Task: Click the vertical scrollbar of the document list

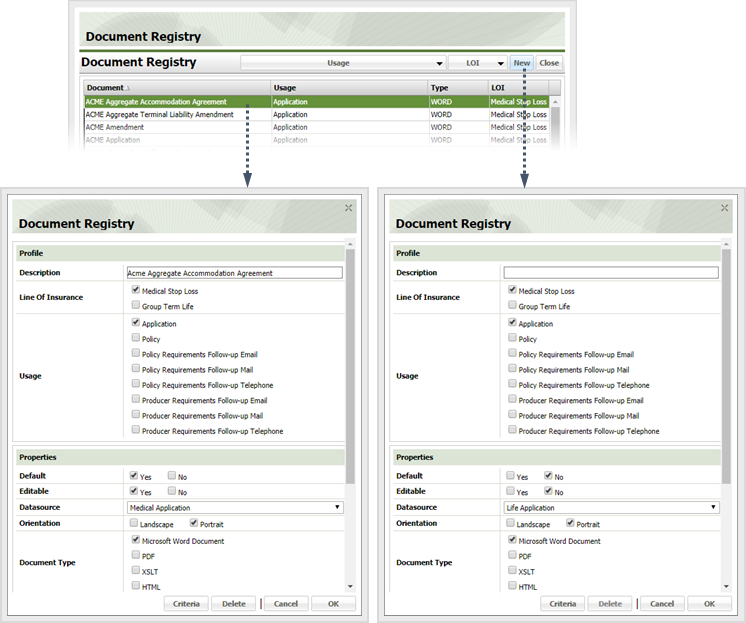Action: [x=555, y=120]
